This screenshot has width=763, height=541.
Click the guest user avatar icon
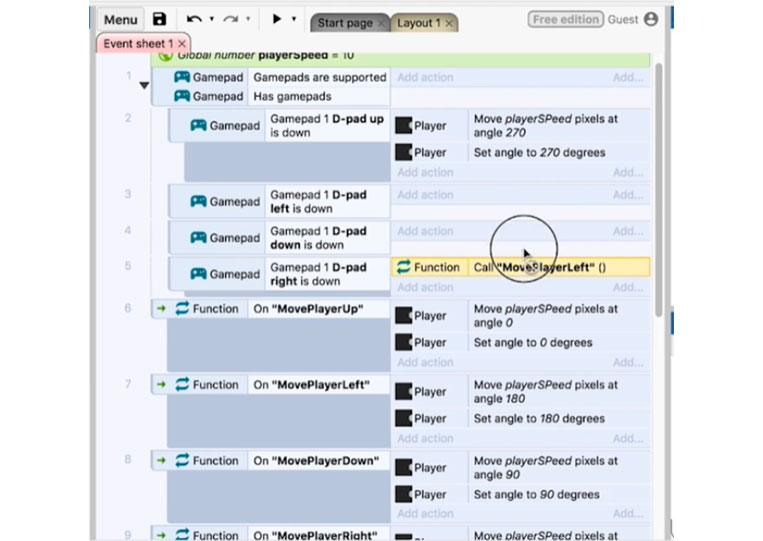click(651, 19)
